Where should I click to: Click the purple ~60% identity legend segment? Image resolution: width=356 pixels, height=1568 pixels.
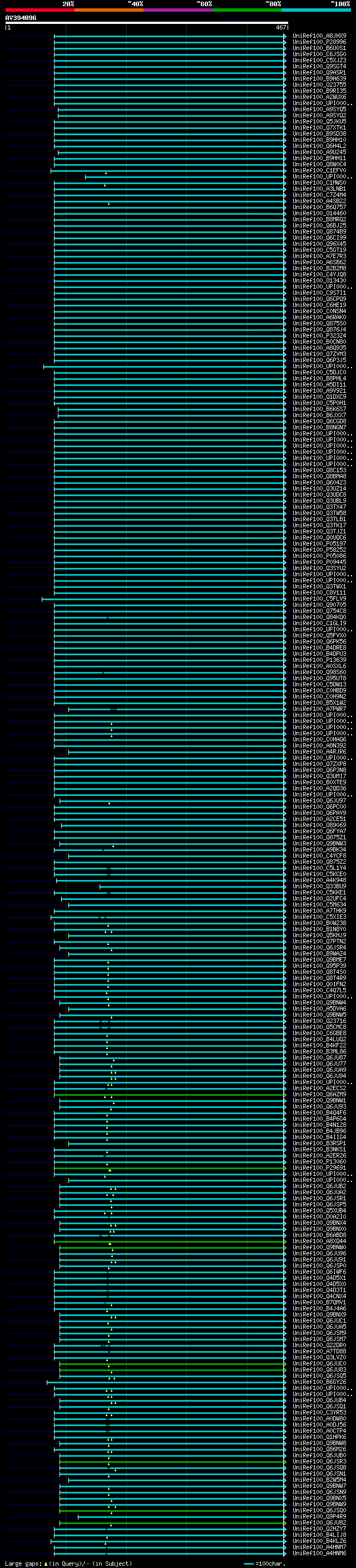click(x=179, y=10)
